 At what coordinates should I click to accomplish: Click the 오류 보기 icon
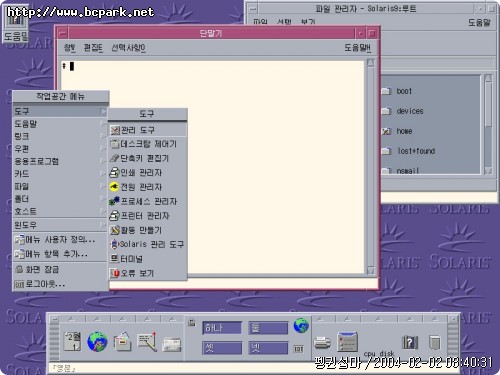114,273
